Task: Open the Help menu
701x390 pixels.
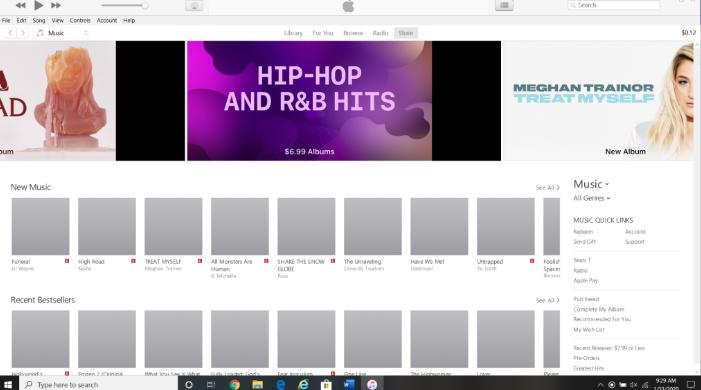Action: pos(129,21)
